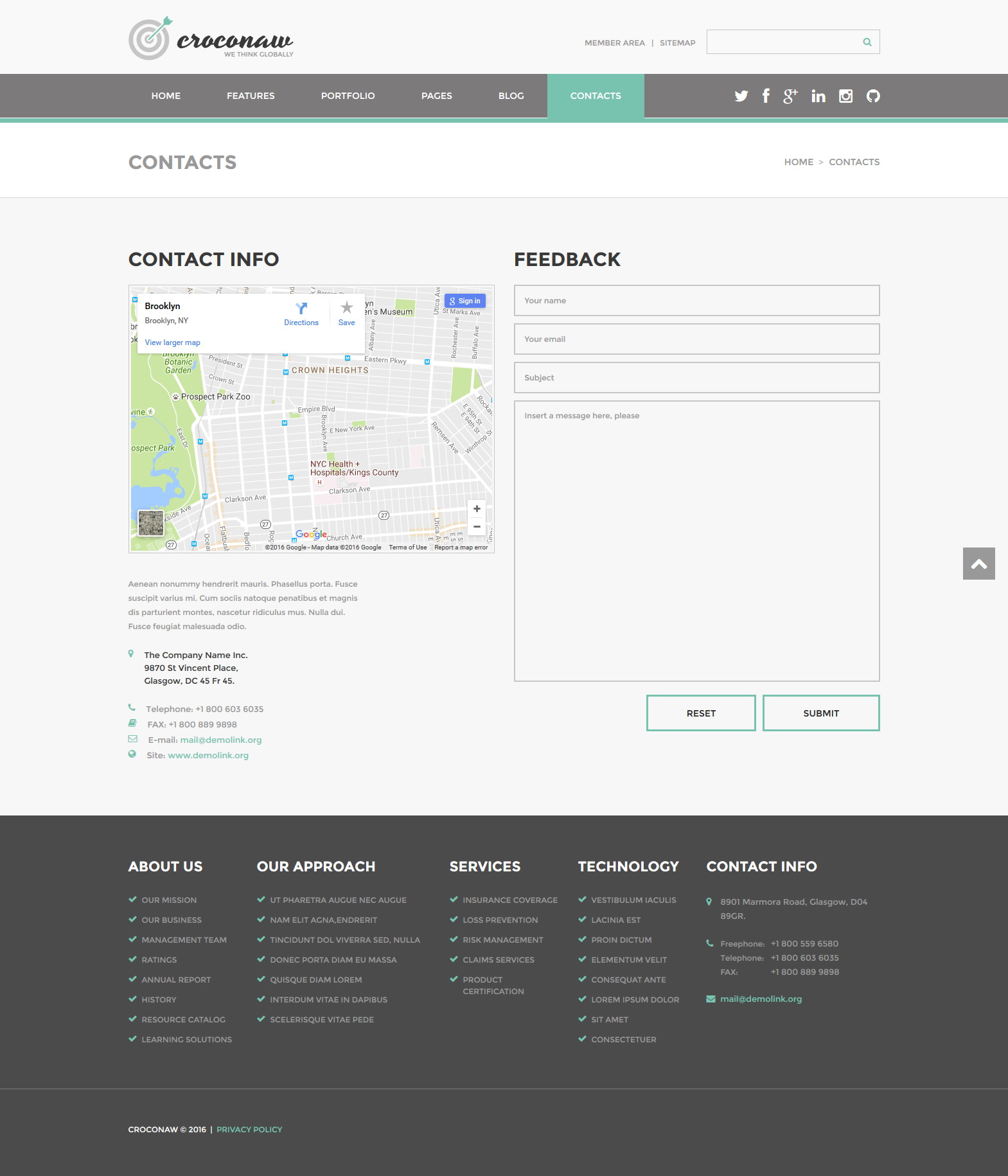Screen dimensions: 1008x1176
Task: Open the mail@demolink.org link in Contact Info
Action: 221,740
